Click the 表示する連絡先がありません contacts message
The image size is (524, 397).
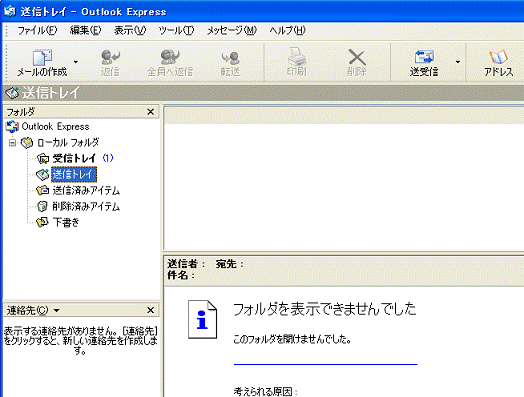click(x=81, y=341)
